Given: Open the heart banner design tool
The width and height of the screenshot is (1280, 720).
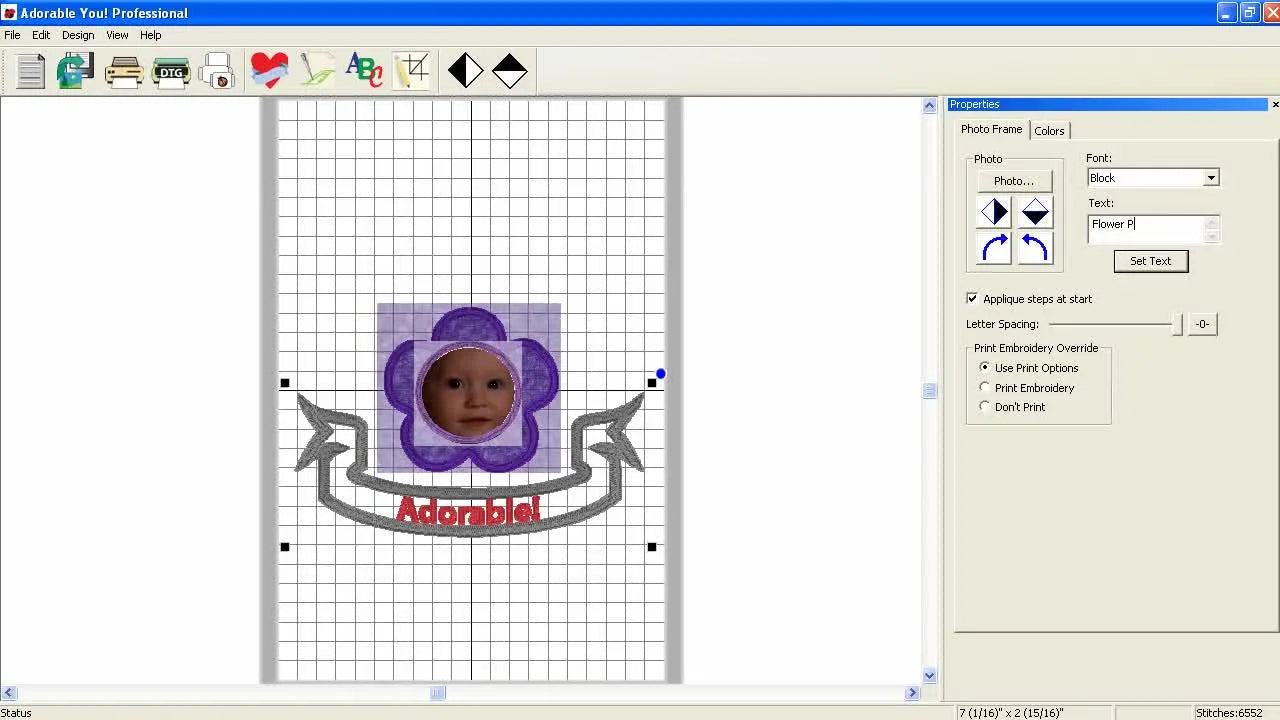Looking at the screenshot, I should [269, 69].
